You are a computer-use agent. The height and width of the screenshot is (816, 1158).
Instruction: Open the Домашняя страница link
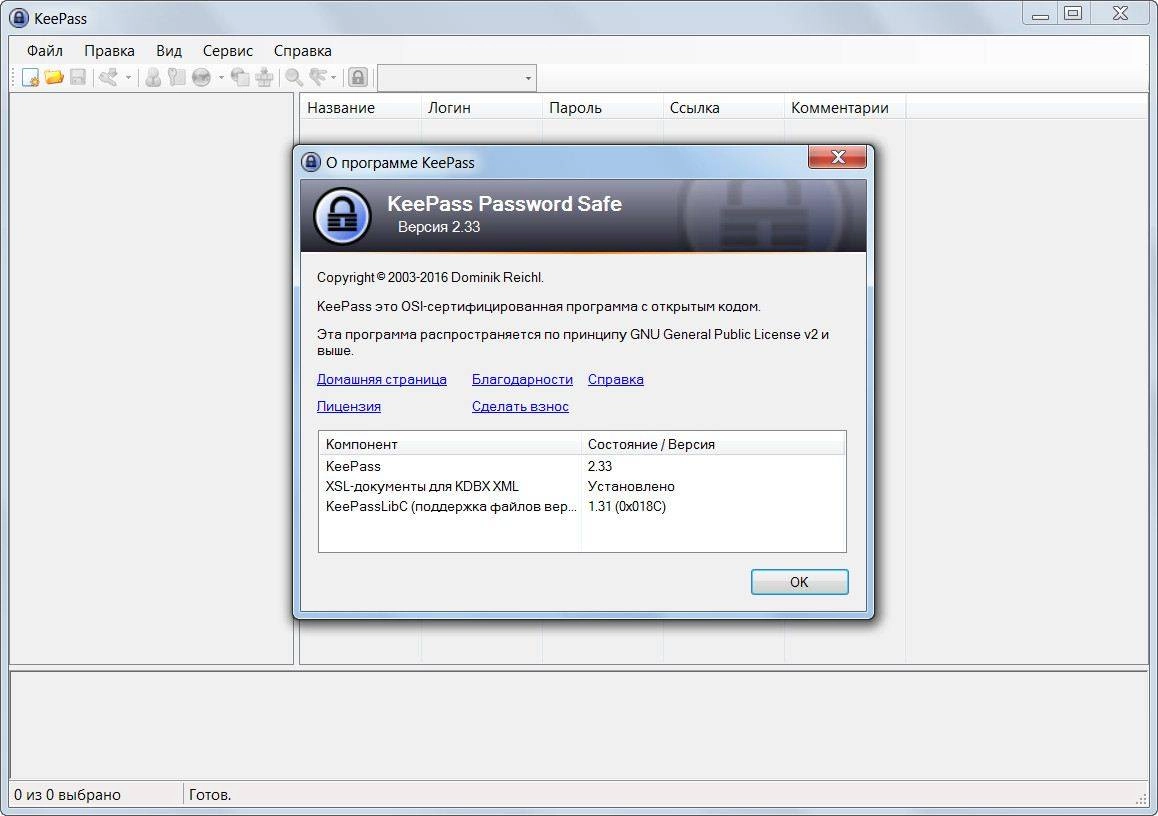(x=382, y=380)
